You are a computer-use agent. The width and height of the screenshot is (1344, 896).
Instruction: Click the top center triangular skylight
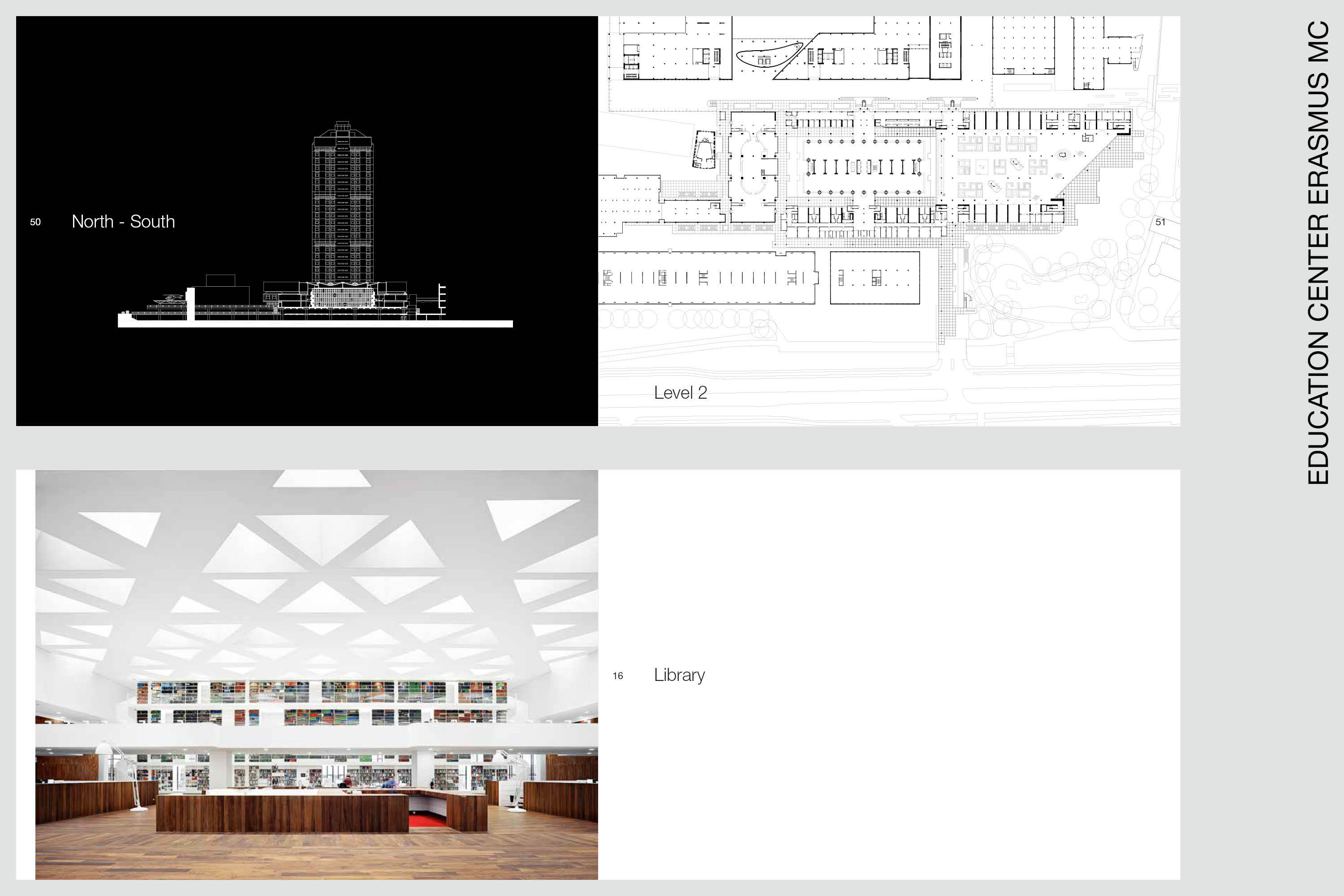click(x=322, y=478)
